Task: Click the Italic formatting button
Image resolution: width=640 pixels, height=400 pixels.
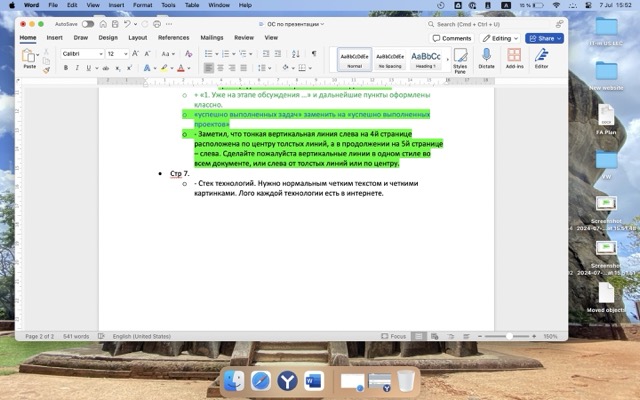Action: point(78,68)
